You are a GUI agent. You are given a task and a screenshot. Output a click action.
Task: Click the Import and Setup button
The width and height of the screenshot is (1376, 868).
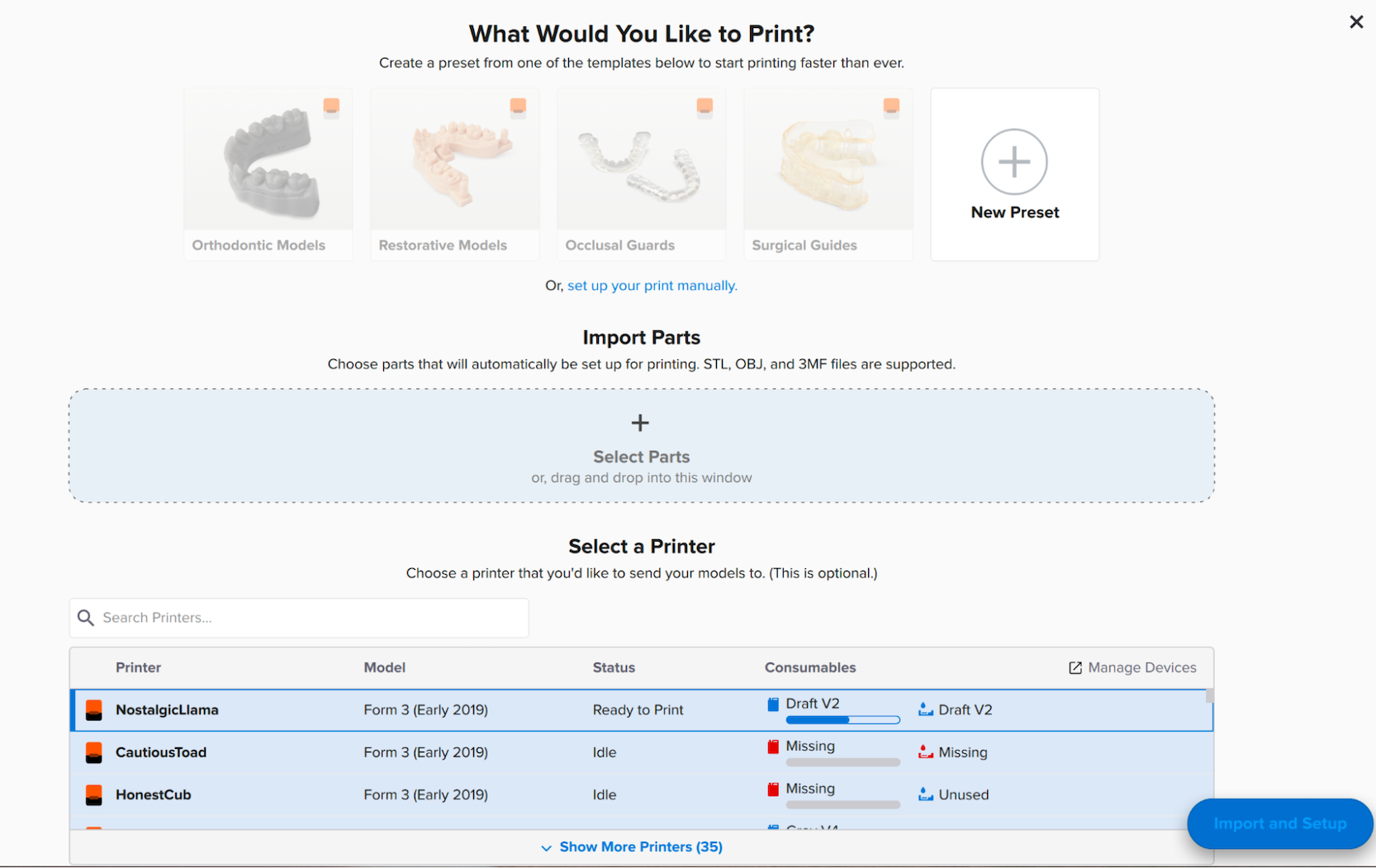pyautogui.click(x=1279, y=823)
